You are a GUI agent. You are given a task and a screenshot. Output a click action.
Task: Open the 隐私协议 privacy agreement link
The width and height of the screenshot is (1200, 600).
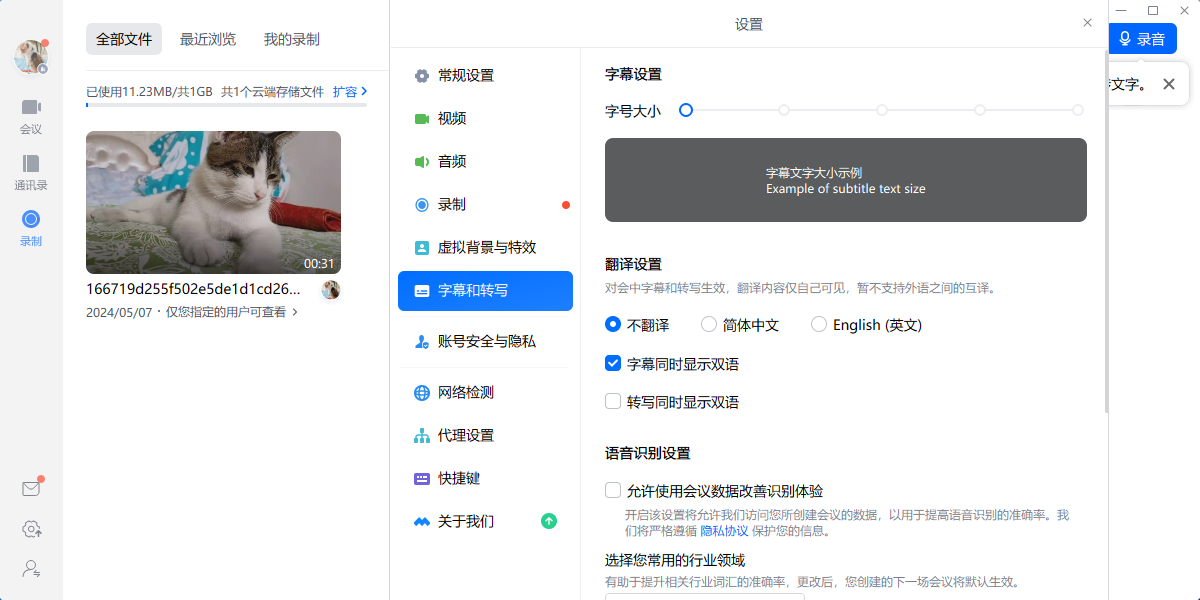[723, 531]
